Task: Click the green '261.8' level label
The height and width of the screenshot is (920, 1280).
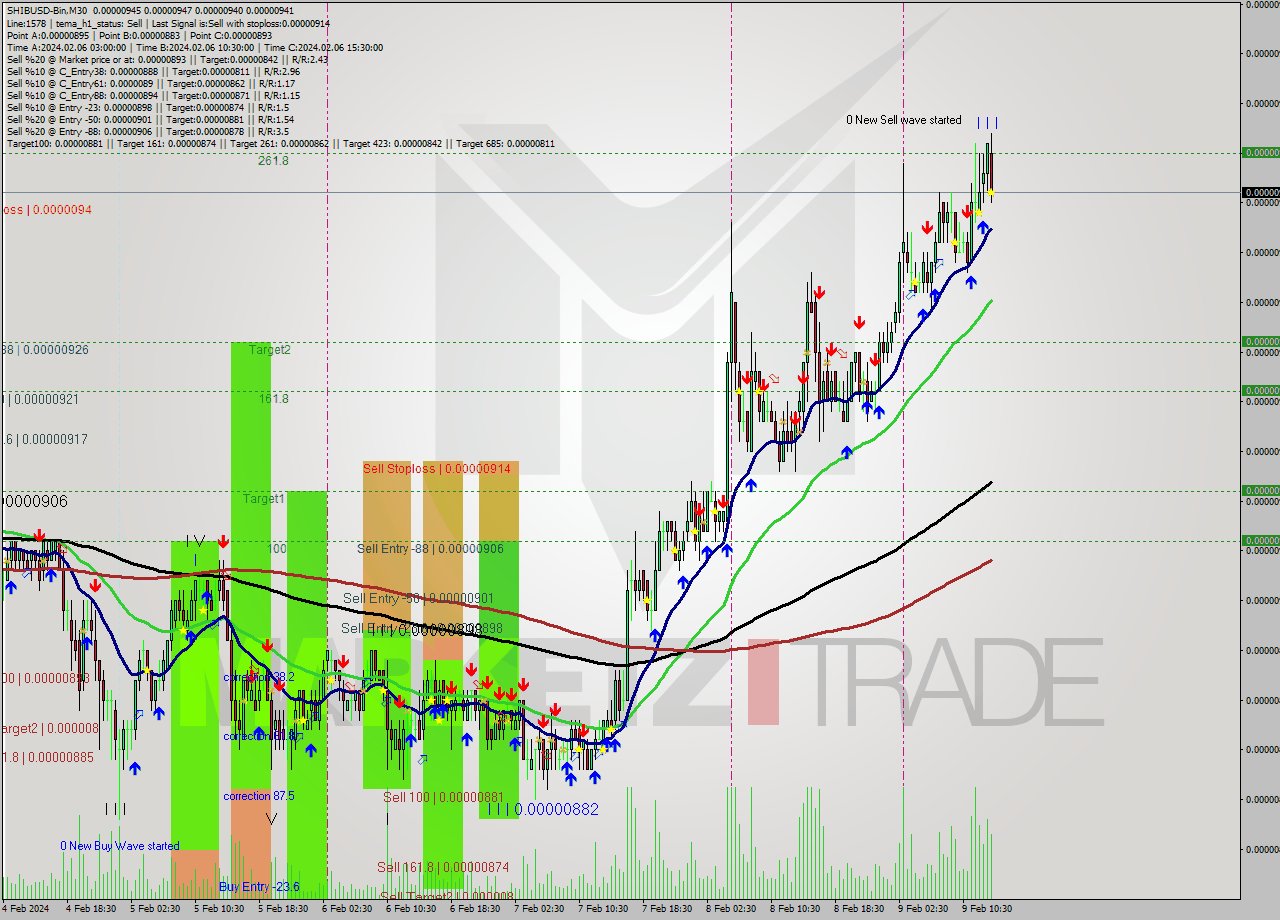Action: pos(273,160)
